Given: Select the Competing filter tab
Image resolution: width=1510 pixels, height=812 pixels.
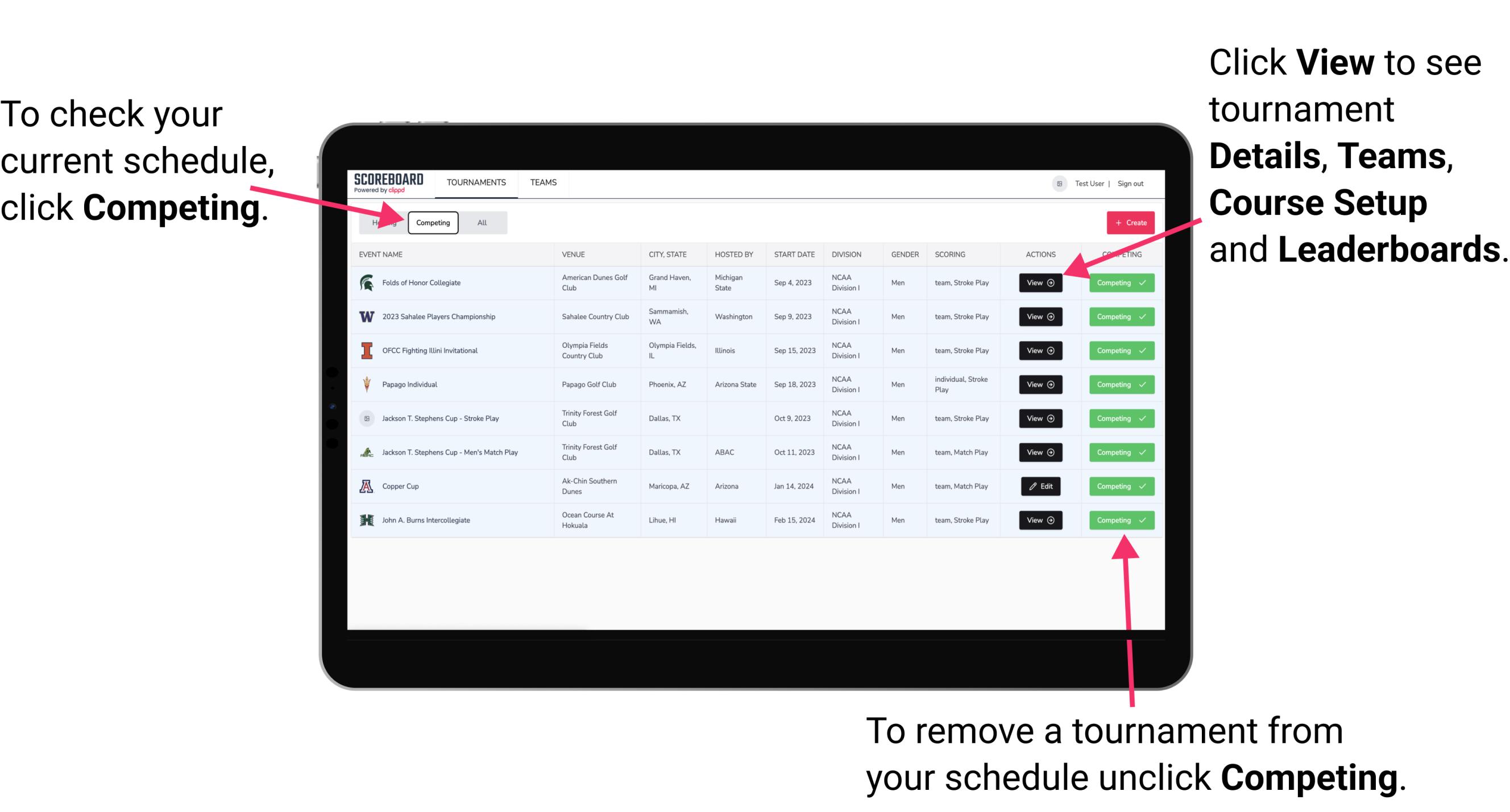Looking at the screenshot, I should [x=432, y=222].
